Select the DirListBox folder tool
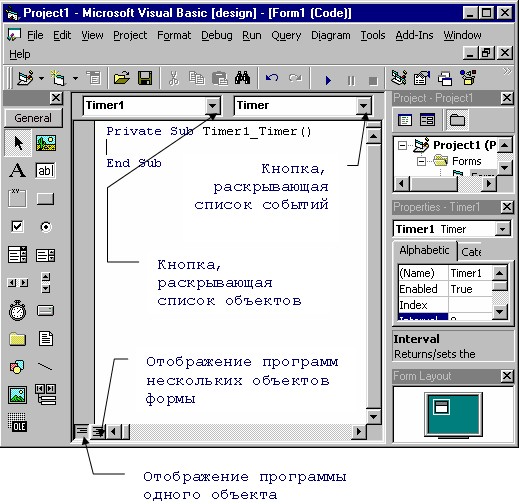This screenshot has width=519, height=504. tap(17, 339)
